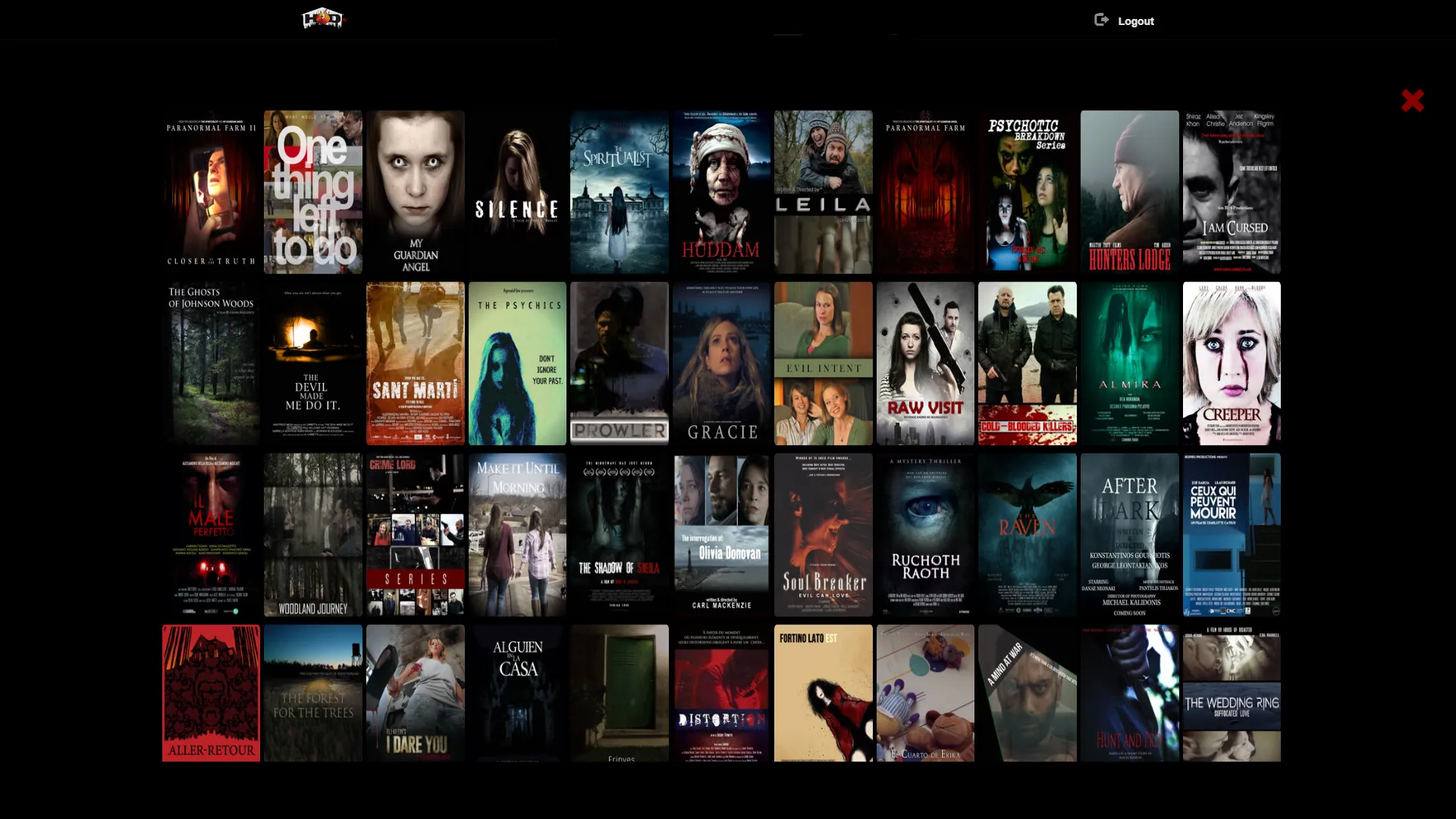Open The Spiritualist poster

pos(620,192)
